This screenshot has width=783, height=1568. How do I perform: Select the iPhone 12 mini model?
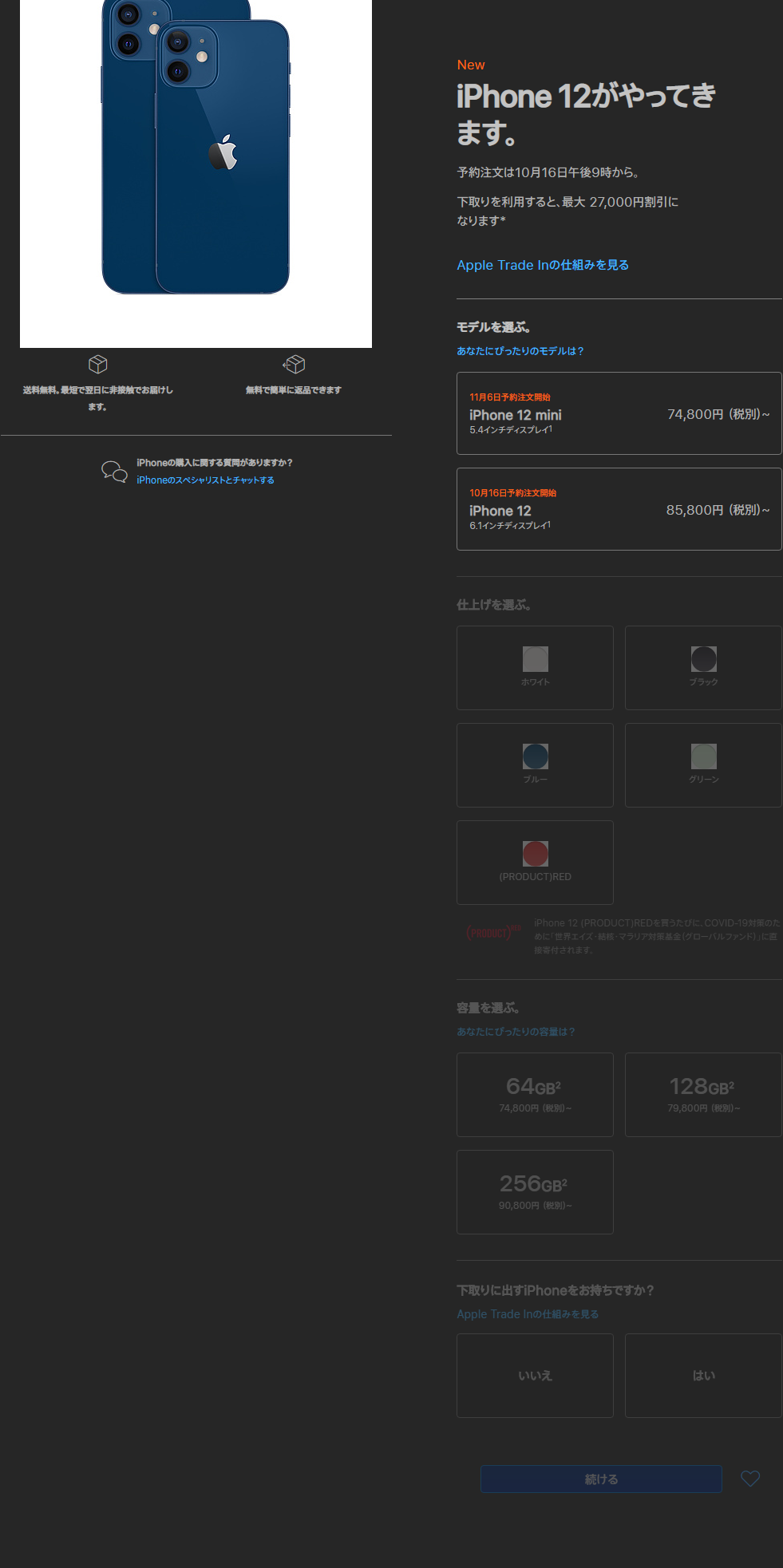[619, 413]
